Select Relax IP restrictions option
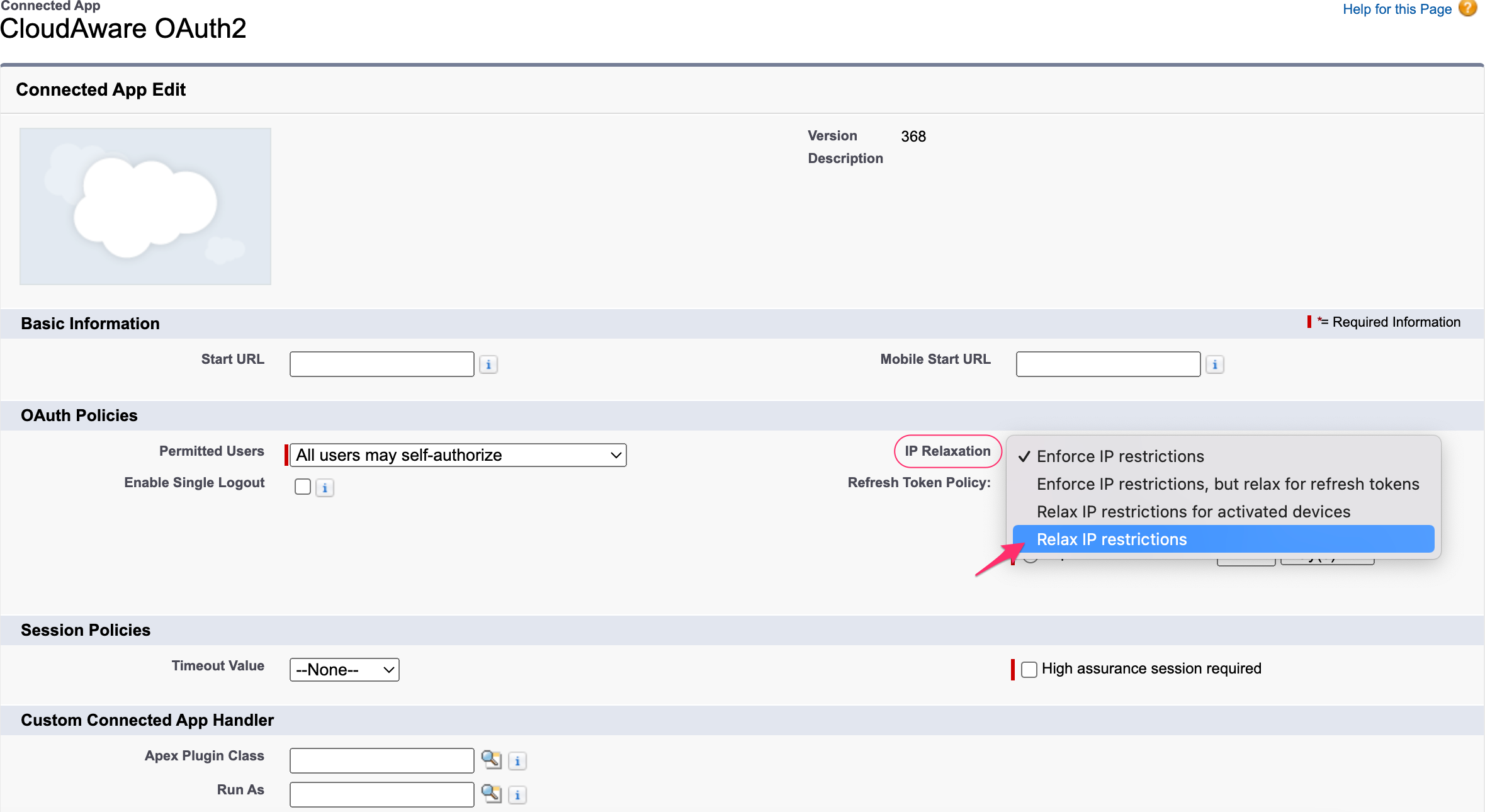Screen dimensions: 1485x812 coord(1111,539)
